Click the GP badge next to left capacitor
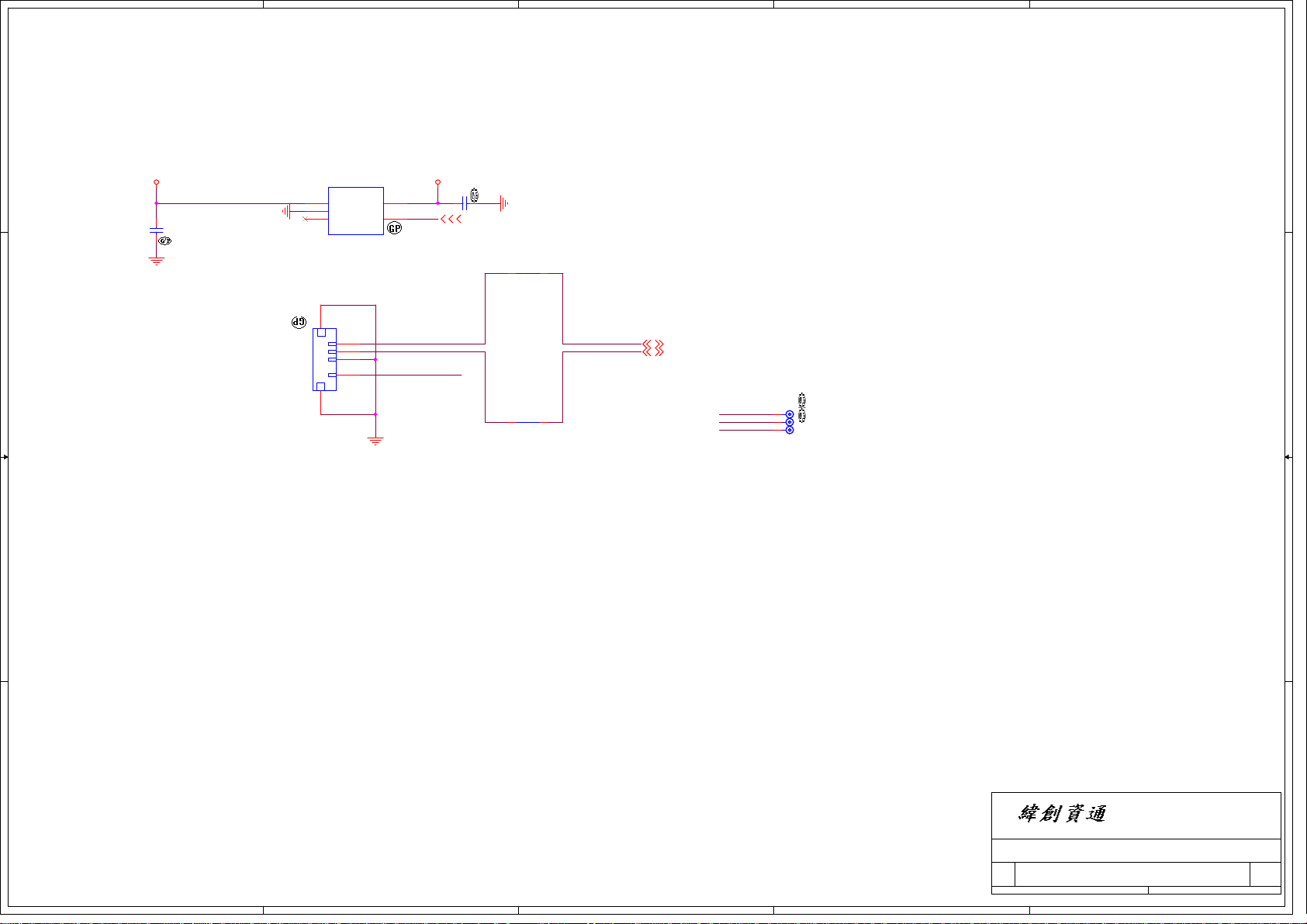 tap(164, 241)
